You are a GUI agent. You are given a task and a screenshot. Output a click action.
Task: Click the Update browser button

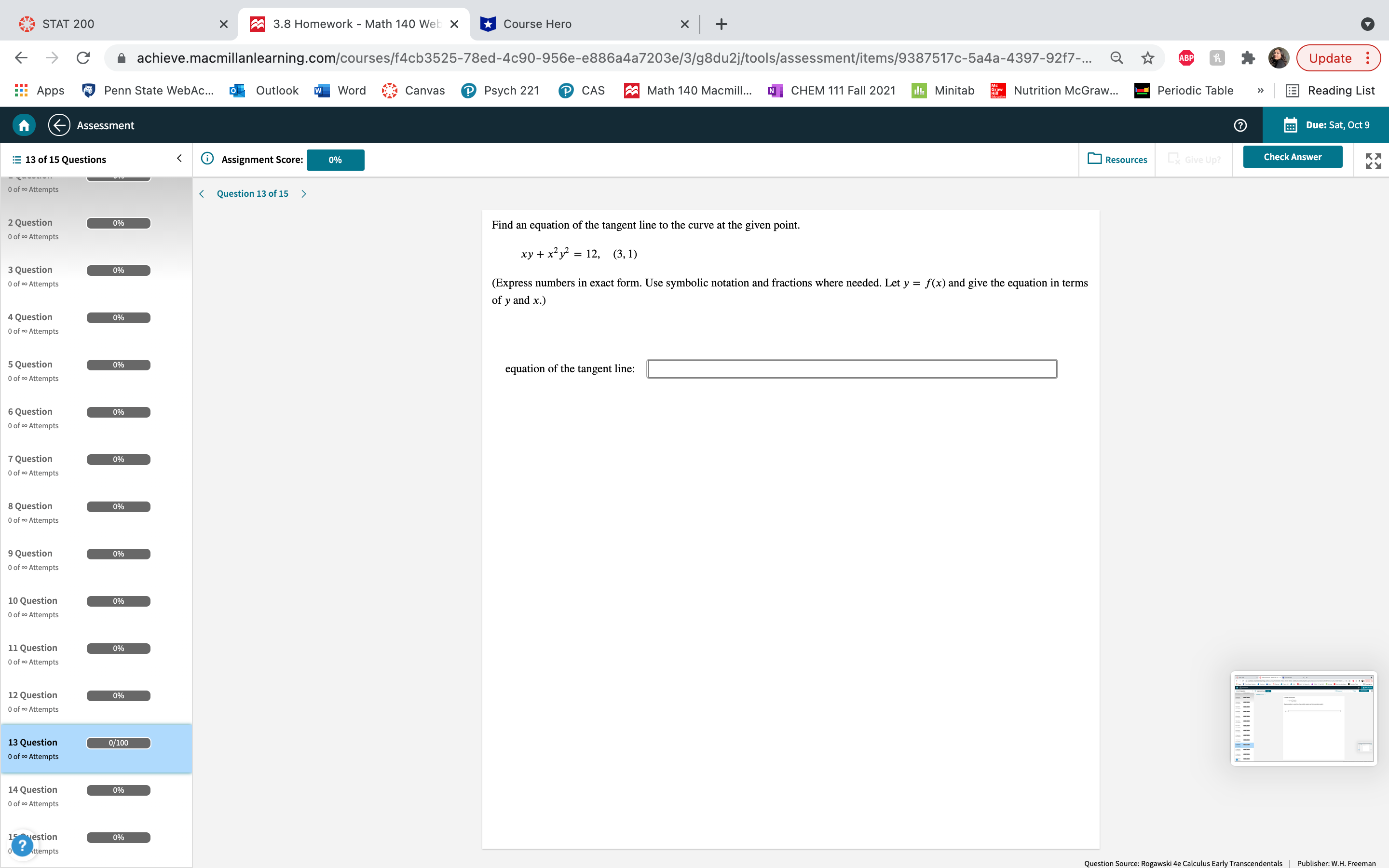(1331, 57)
